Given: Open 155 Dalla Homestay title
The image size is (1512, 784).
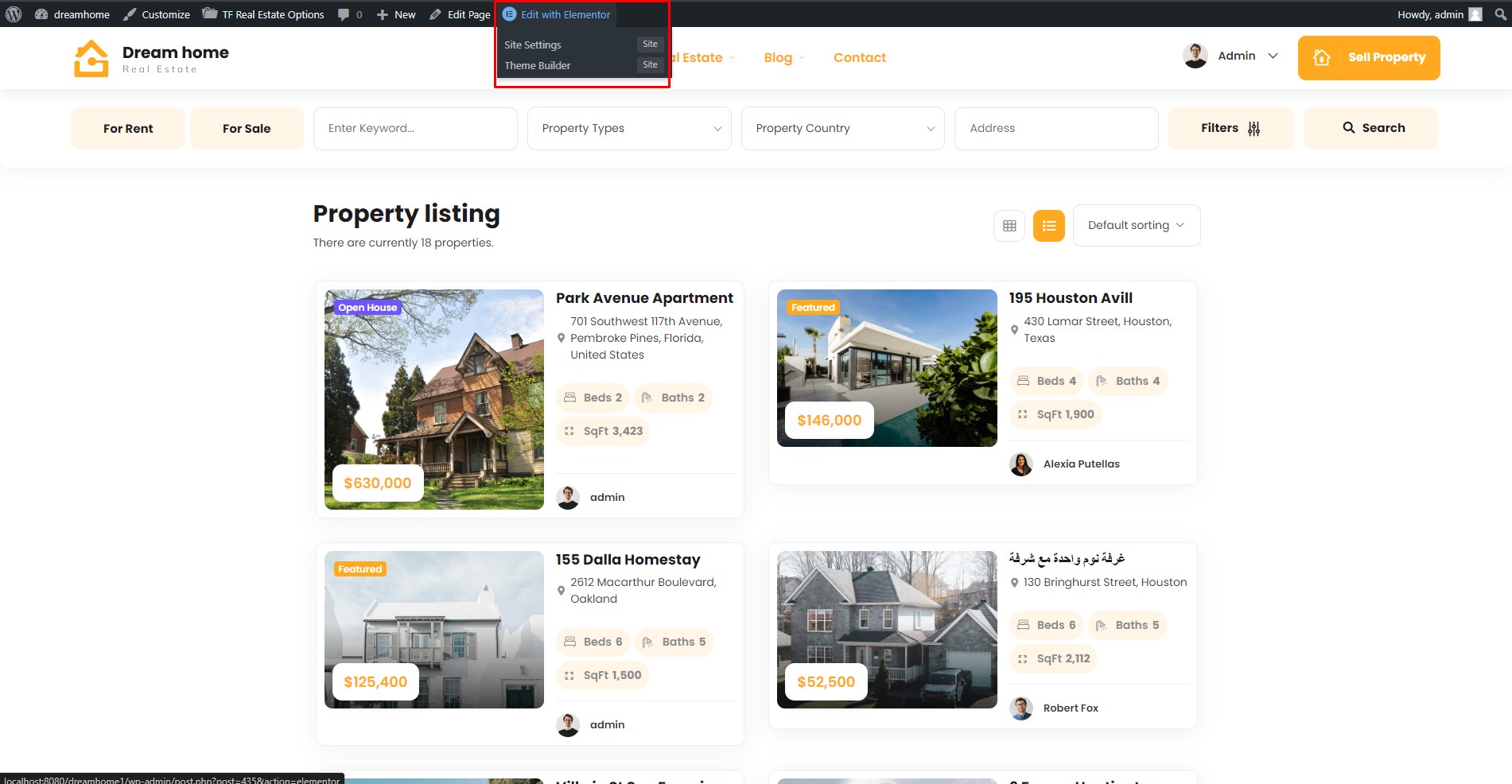Looking at the screenshot, I should [628, 560].
